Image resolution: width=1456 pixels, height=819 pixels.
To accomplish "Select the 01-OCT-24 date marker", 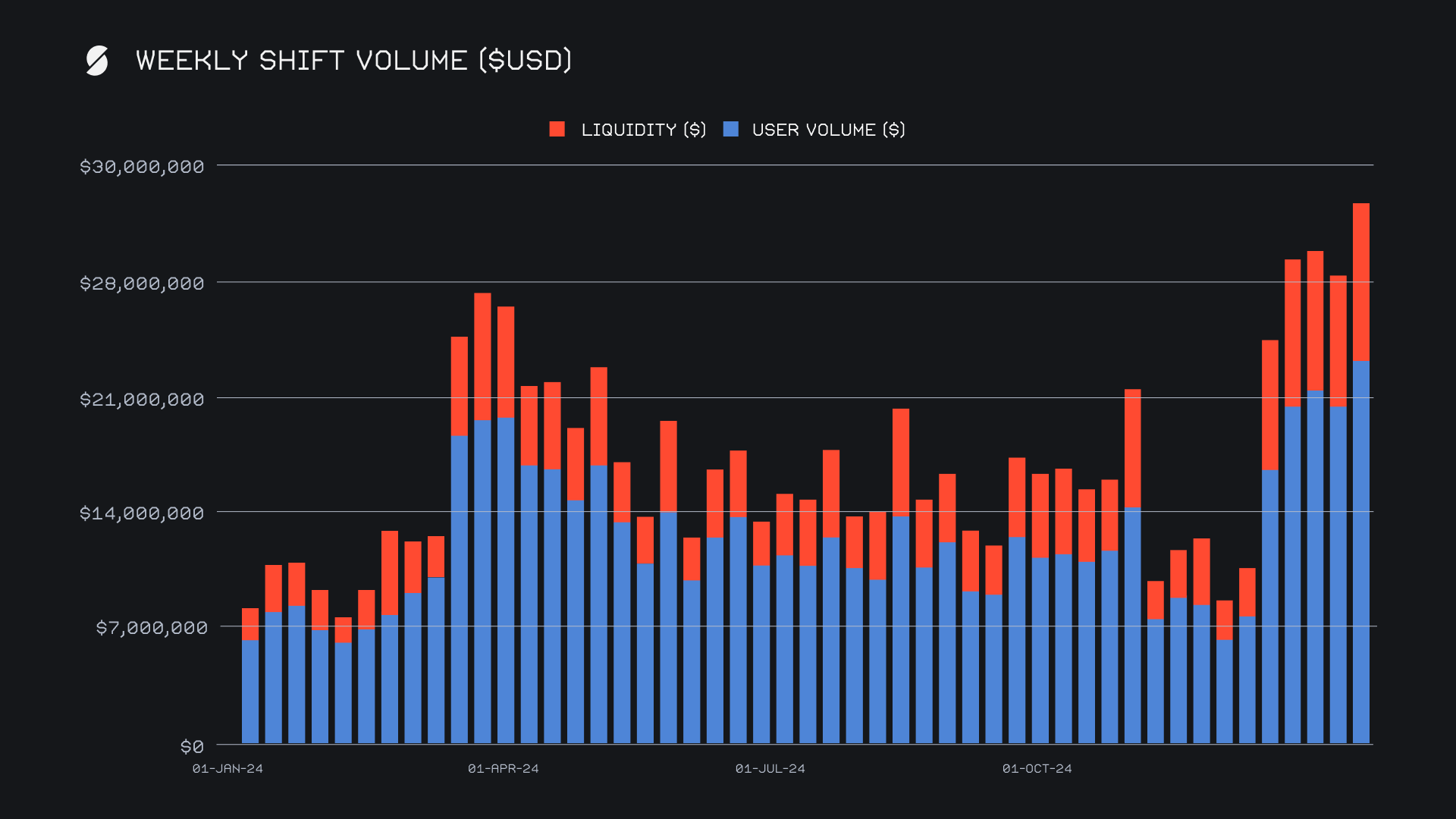I will [x=1037, y=769].
